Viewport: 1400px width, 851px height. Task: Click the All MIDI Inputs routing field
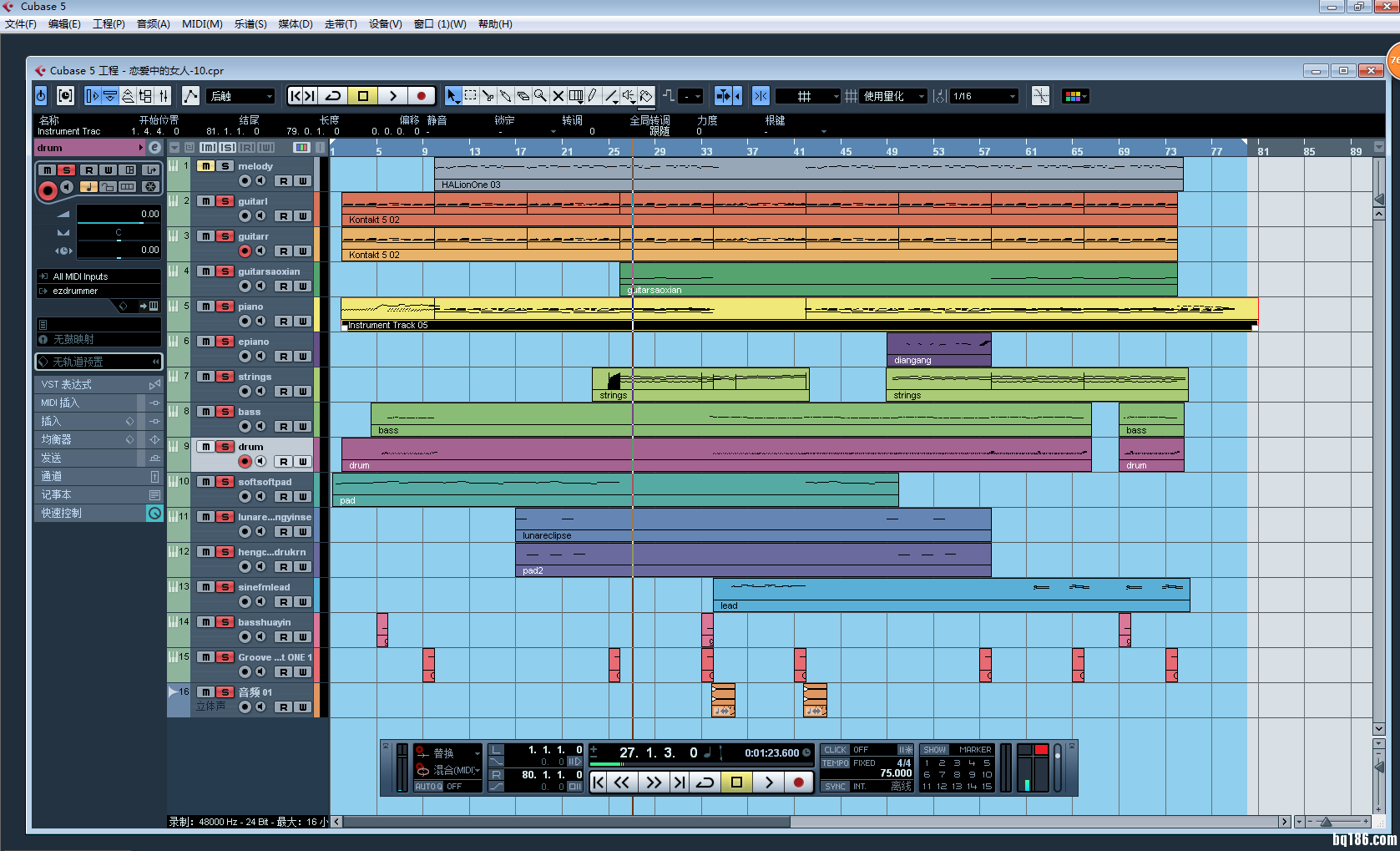coord(99,276)
